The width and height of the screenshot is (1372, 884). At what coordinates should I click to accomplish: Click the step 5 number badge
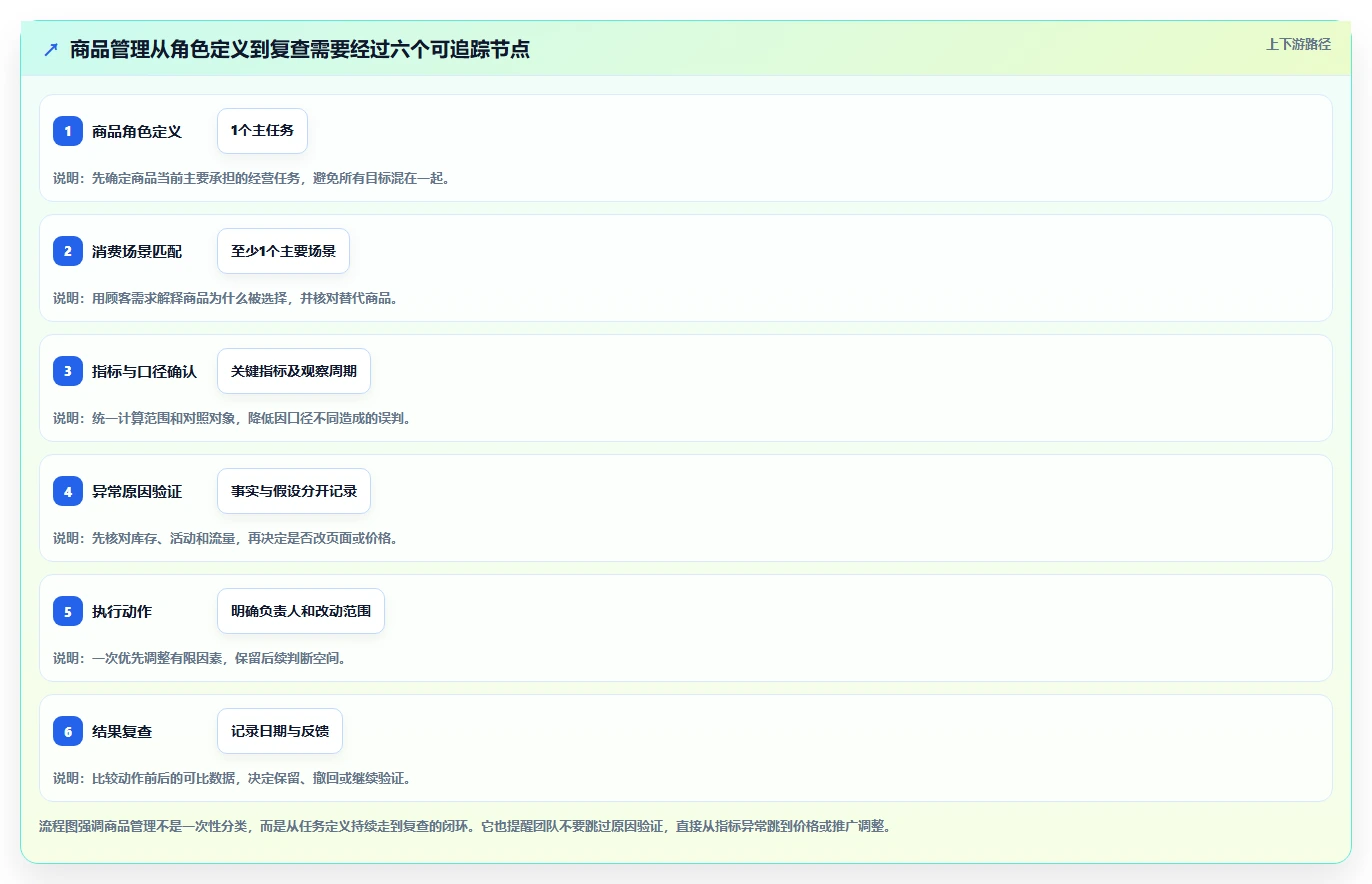[68, 611]
